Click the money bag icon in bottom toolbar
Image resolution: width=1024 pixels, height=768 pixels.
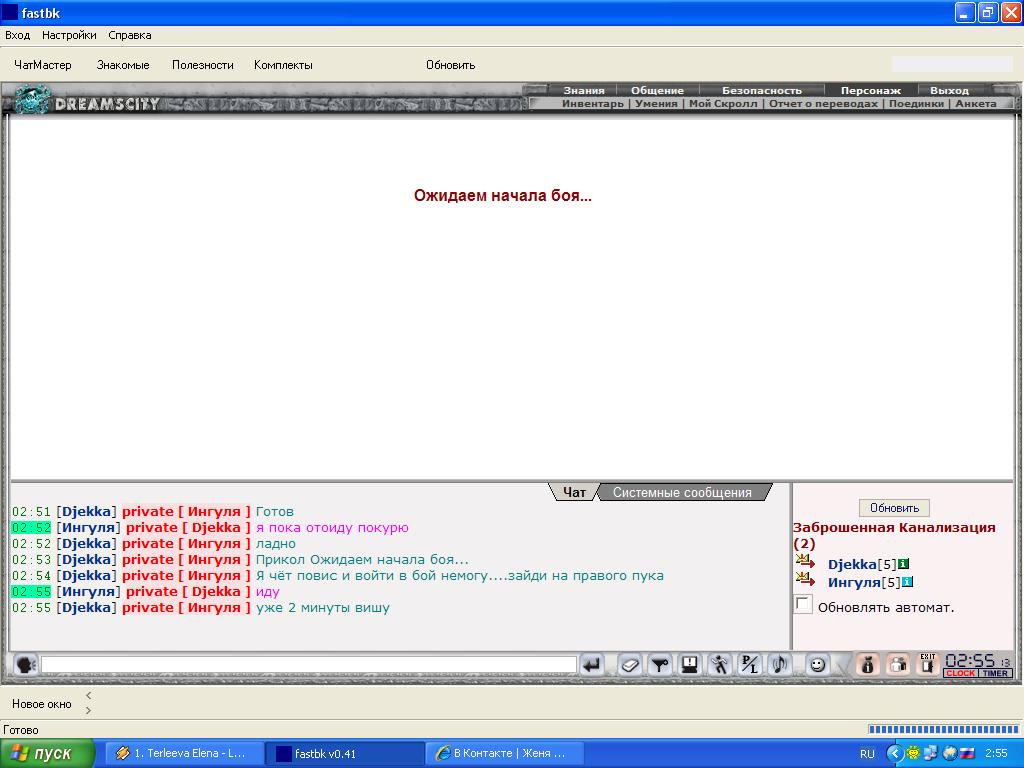click(x=867, y=665)
